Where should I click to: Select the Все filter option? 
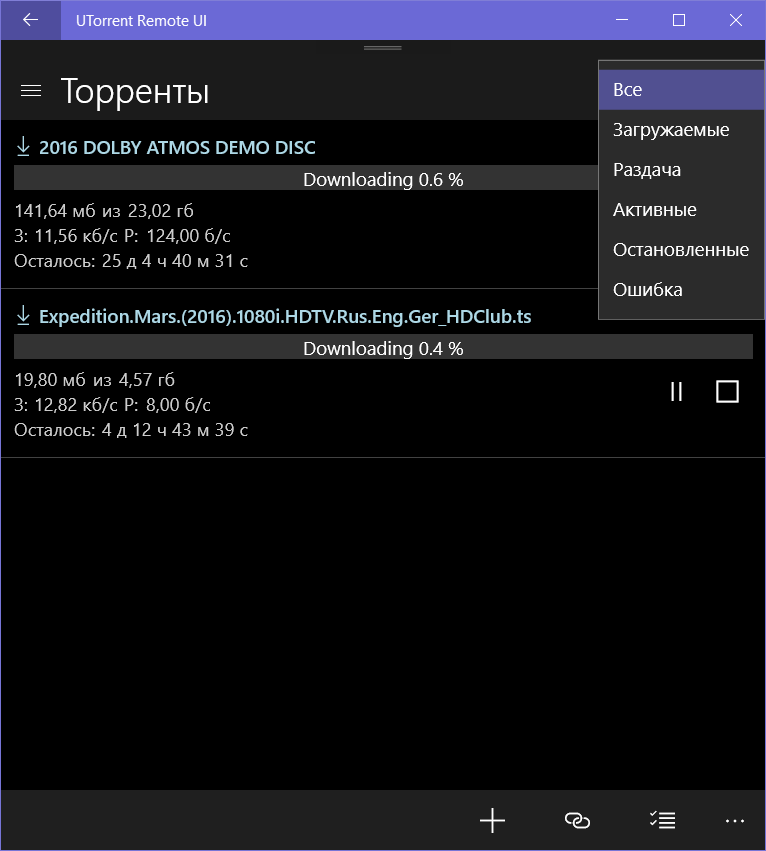coord(681,90)
